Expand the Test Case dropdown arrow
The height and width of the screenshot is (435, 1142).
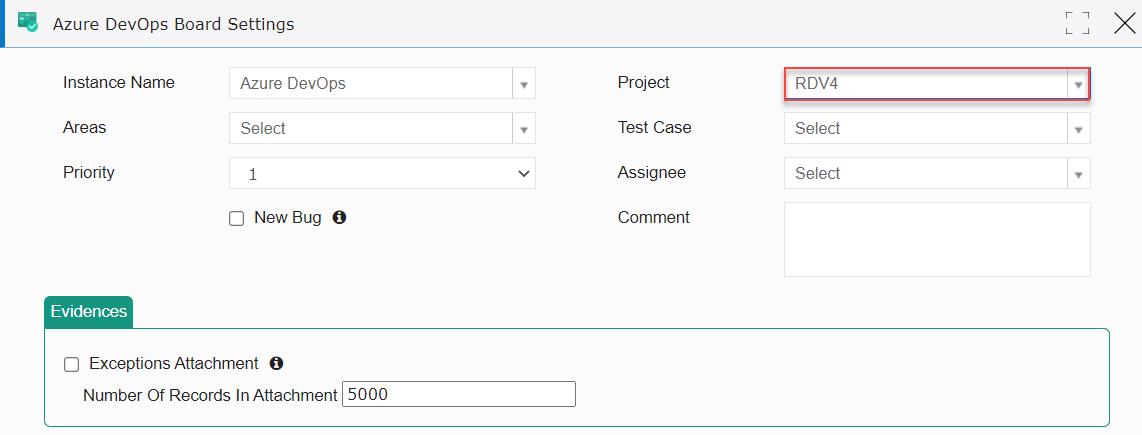1079,129
